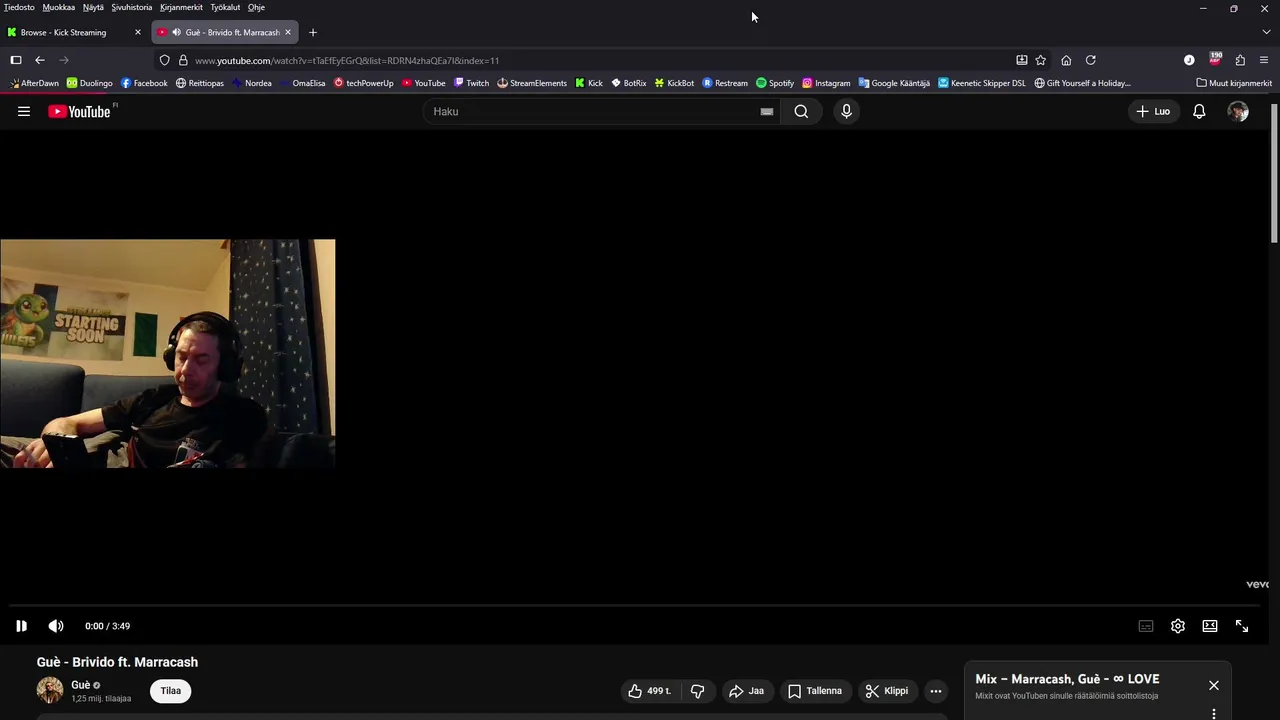The height and width of the screenshot is (720, 1280).
Task: Open the Instagram bookmark
Action: 826,83
